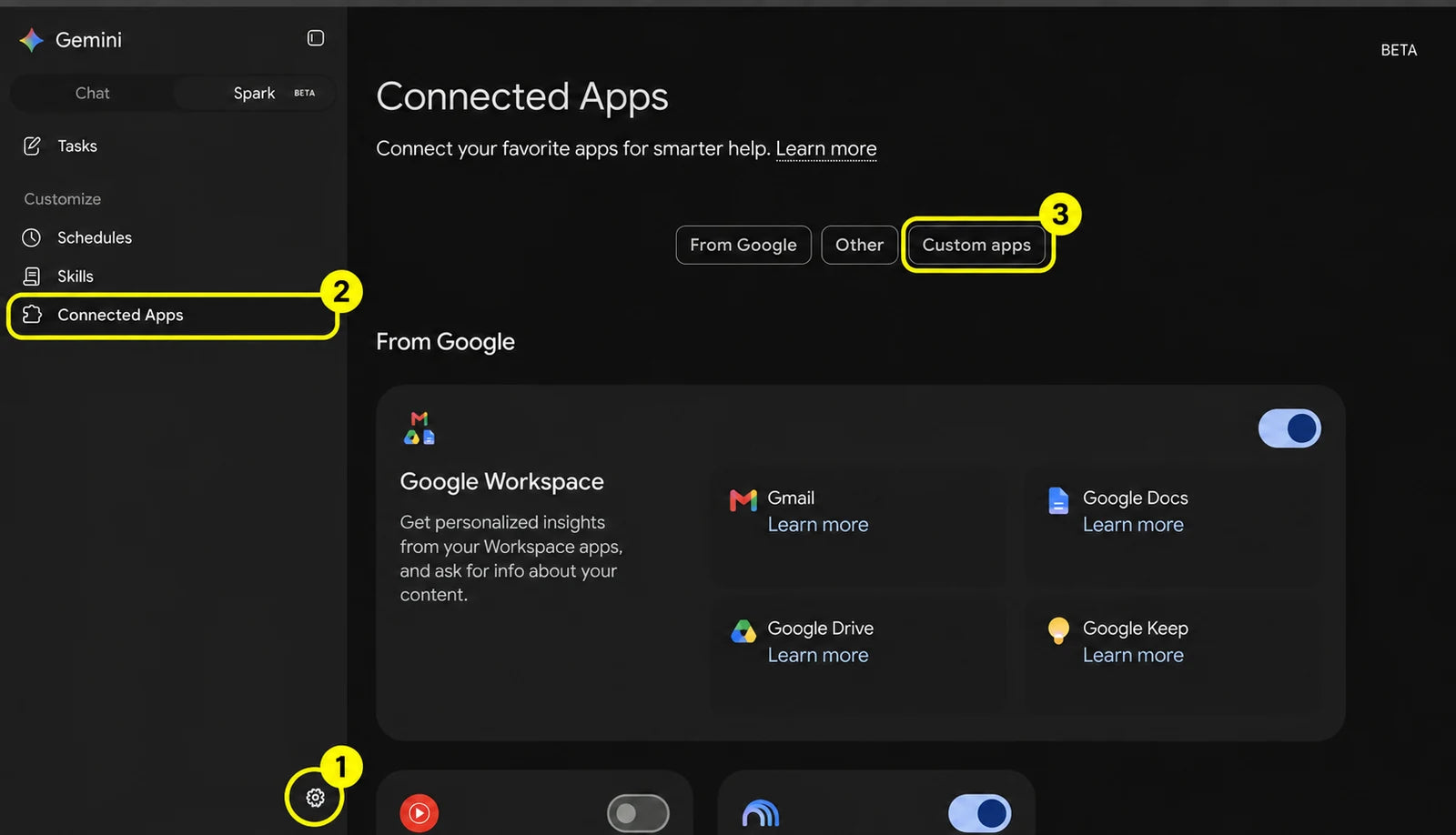The image size is (1456, 835).
Task: Click the BETA label at top right
Action: pyautogui.click(x=1399, y=50)
